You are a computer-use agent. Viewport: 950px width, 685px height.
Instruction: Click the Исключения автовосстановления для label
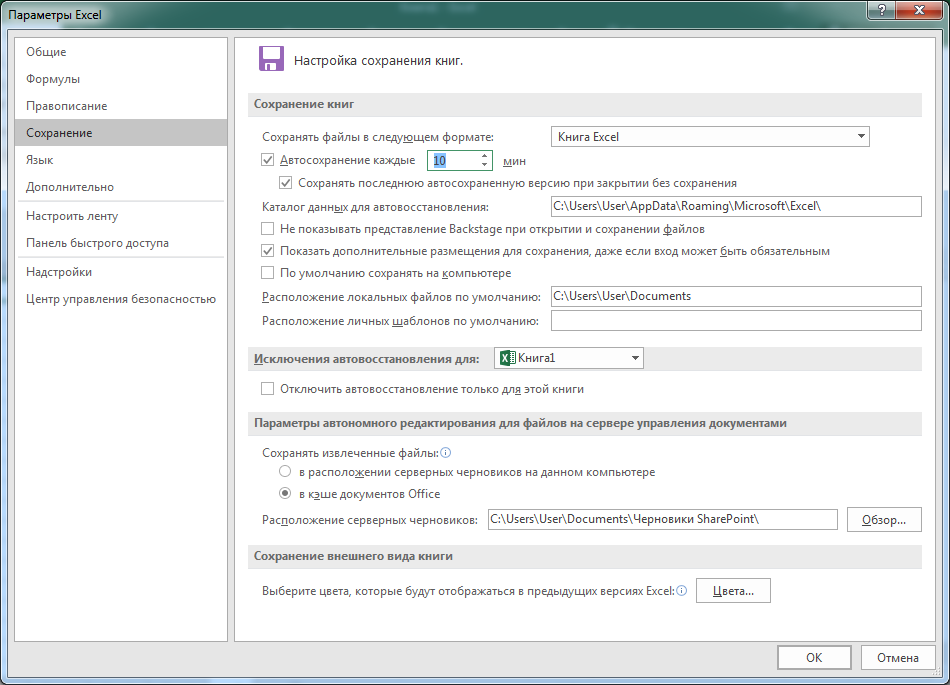pyautogui.click(x=367, y=359)
